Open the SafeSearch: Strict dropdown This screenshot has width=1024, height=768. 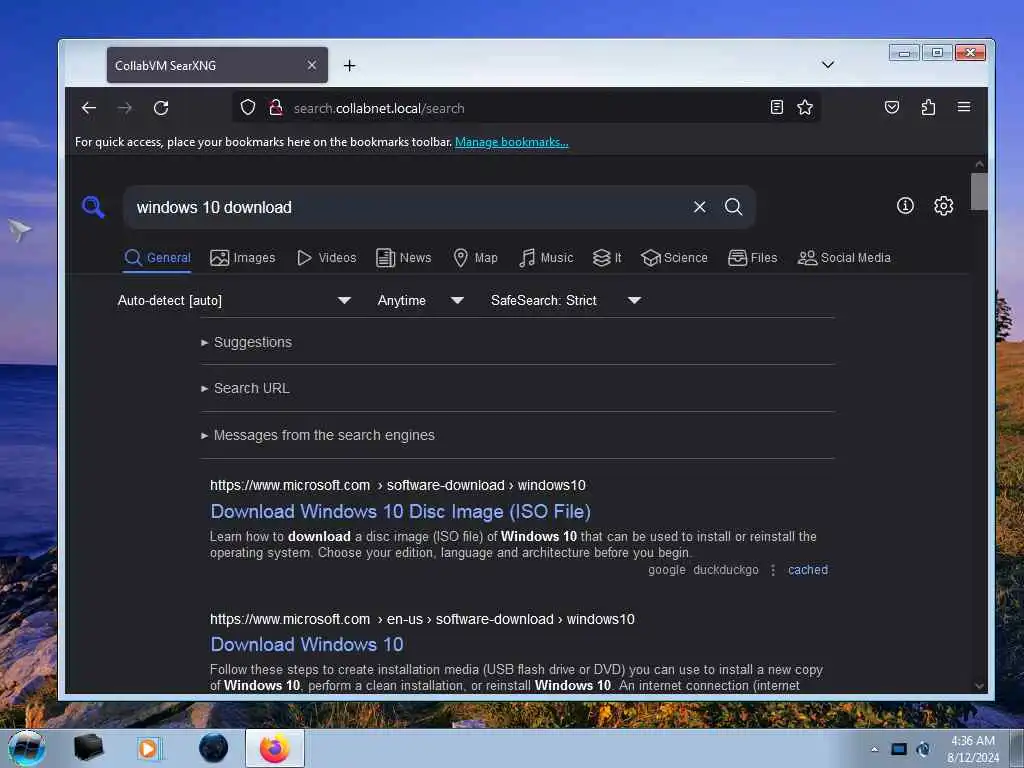pyautogui.click(x=566, y=300)
